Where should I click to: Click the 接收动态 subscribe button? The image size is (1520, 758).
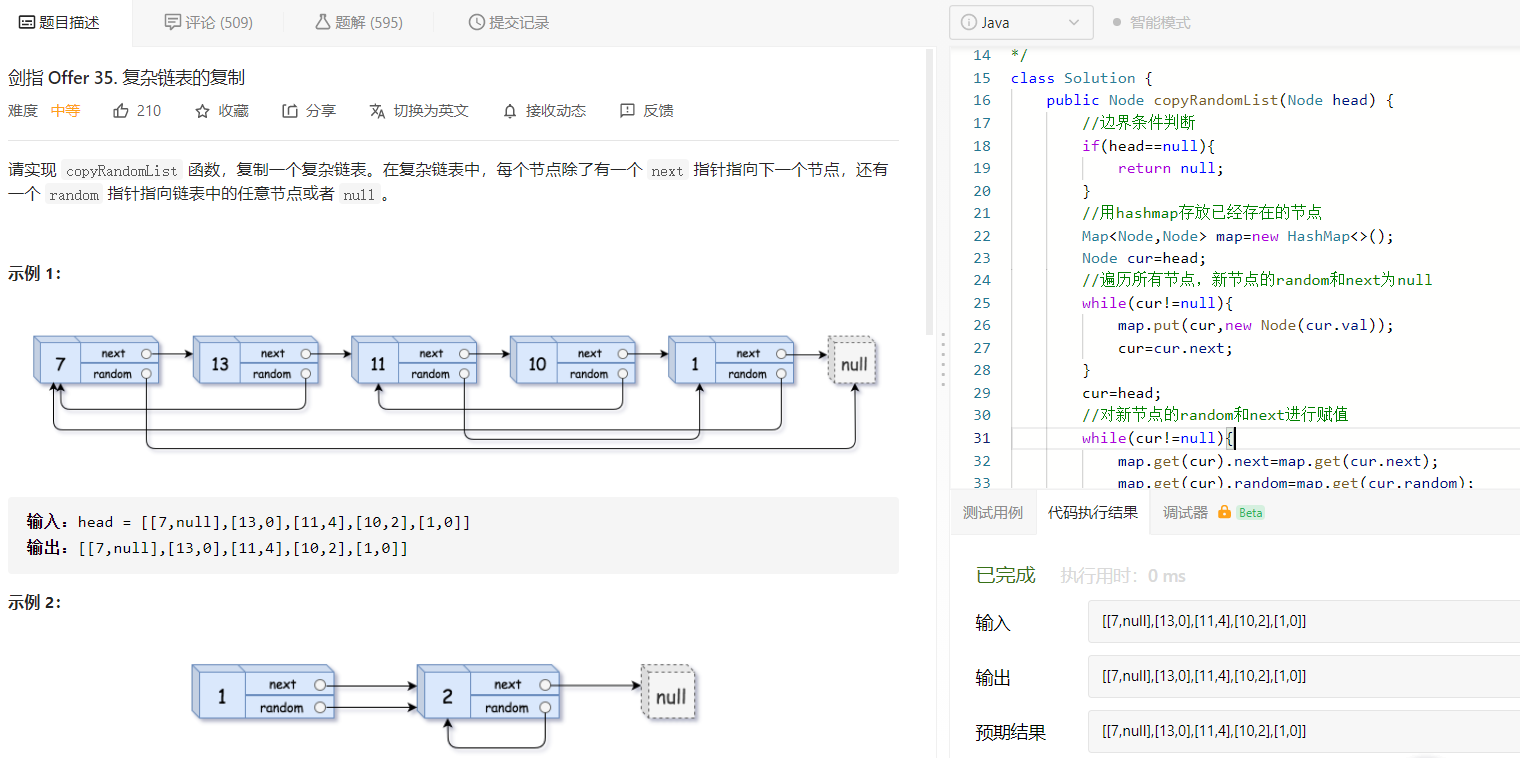click(x=544, y=111)
